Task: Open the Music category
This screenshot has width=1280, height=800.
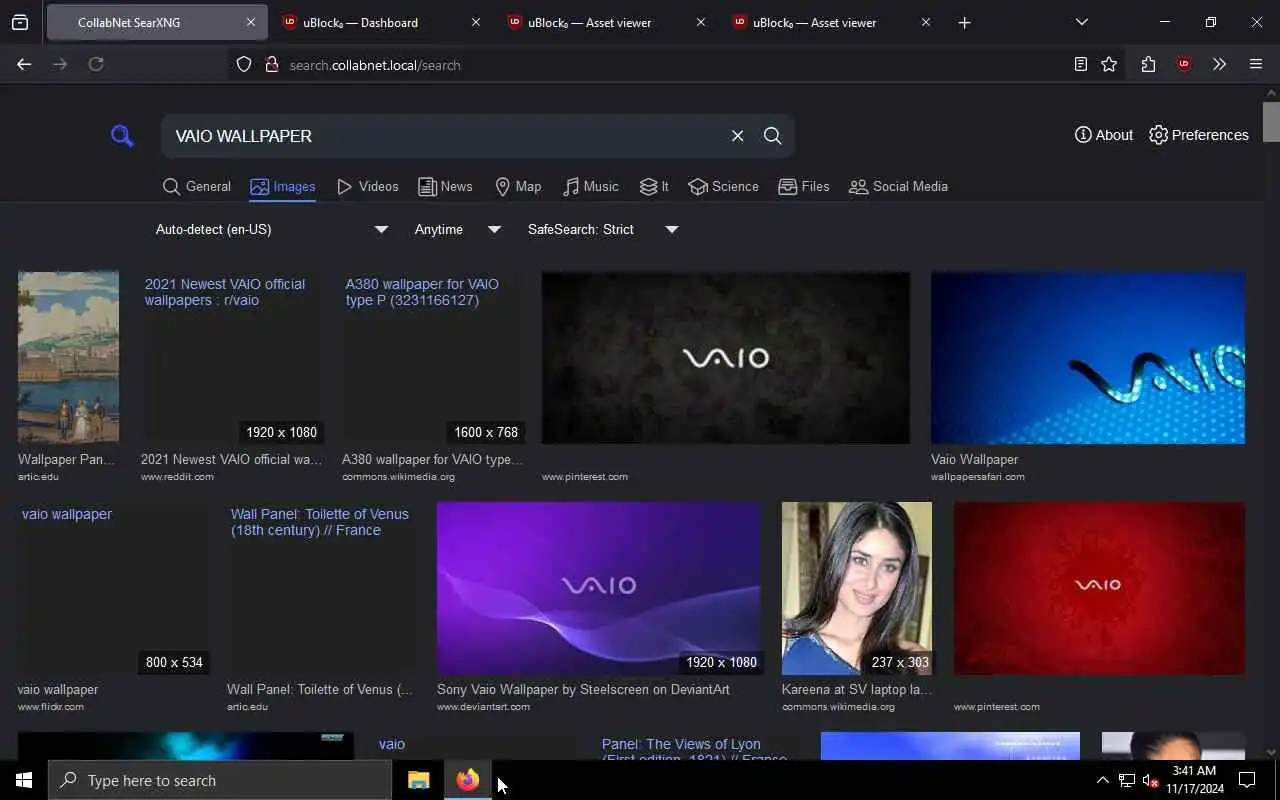Action: pyautogui.click(x=590, y=186)
